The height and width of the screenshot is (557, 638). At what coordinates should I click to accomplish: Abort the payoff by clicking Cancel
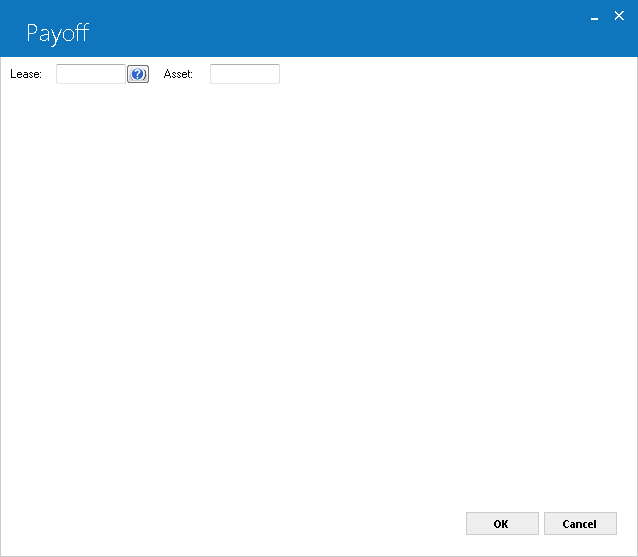click(580, 523)
